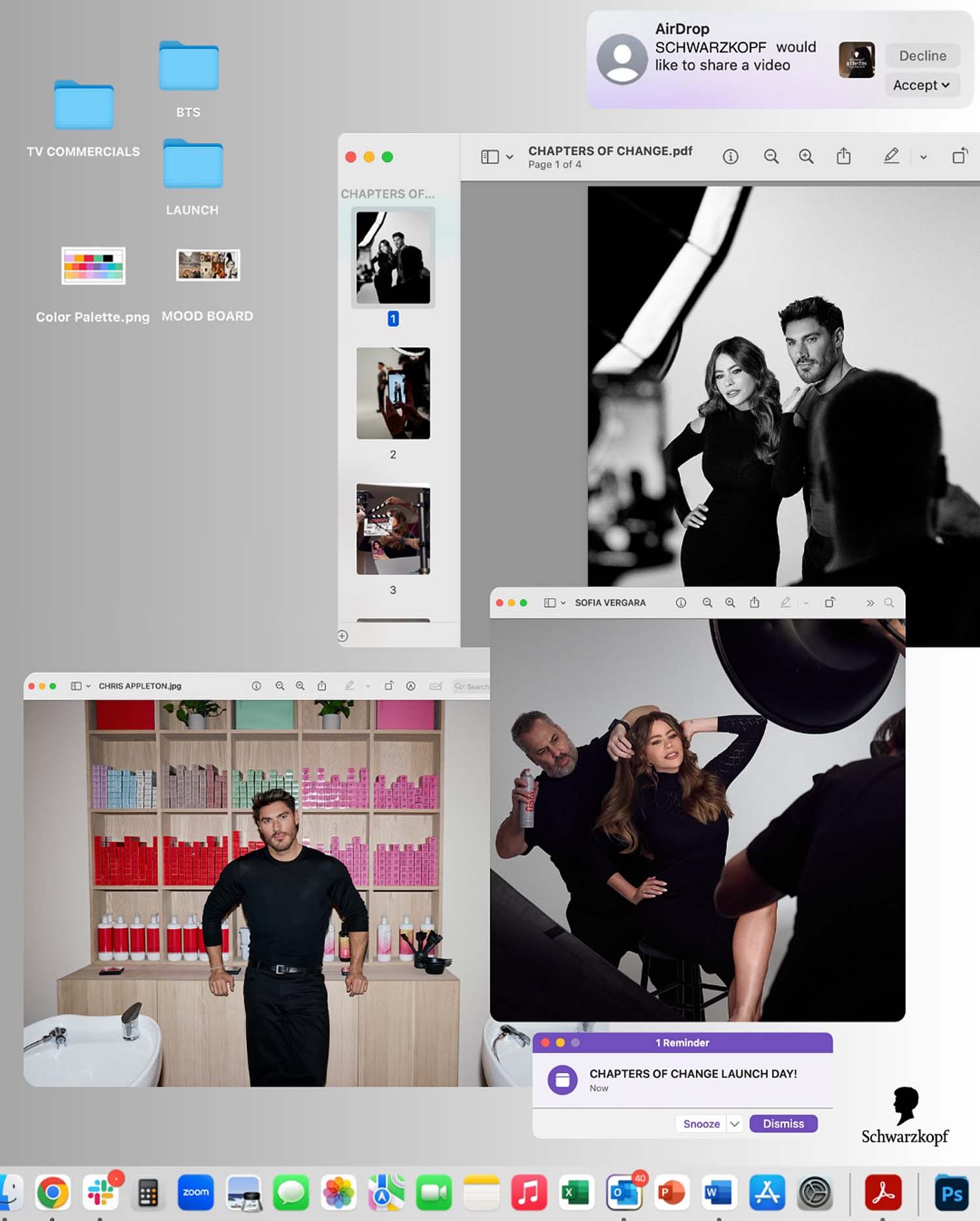
Task: Open the LAUNCH folder
Action: click(193, 163)
